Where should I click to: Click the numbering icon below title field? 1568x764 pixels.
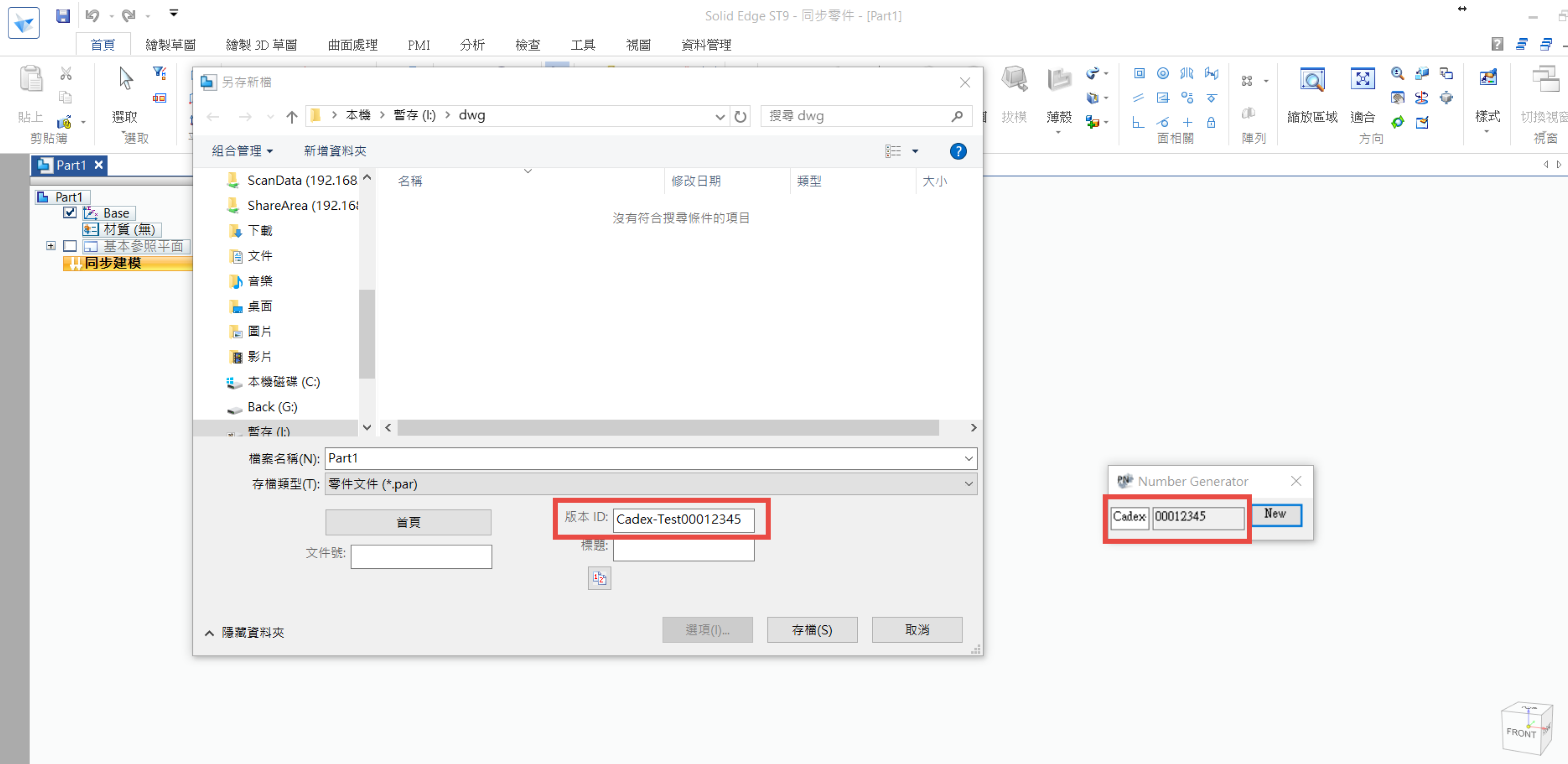(x=599, y=578)
